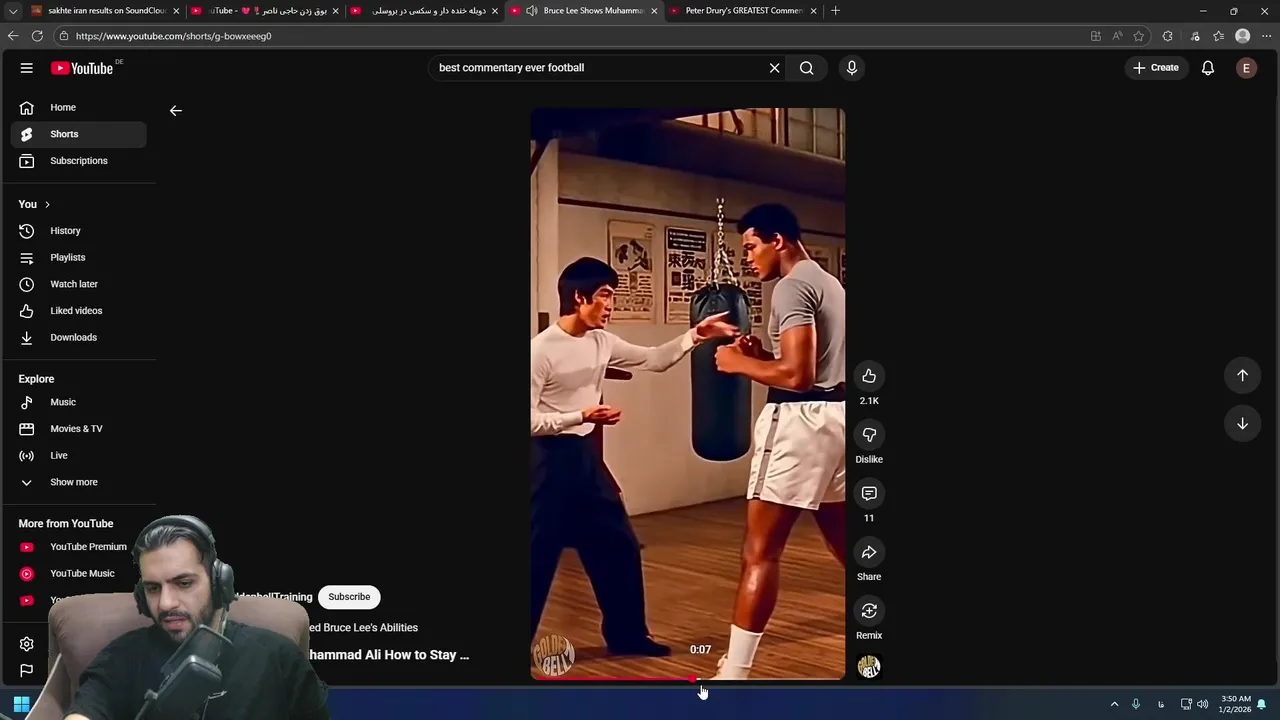Reload the page
Image resolution: width=1280 pixels, height=720 pixels.
(x=37, y=36)
